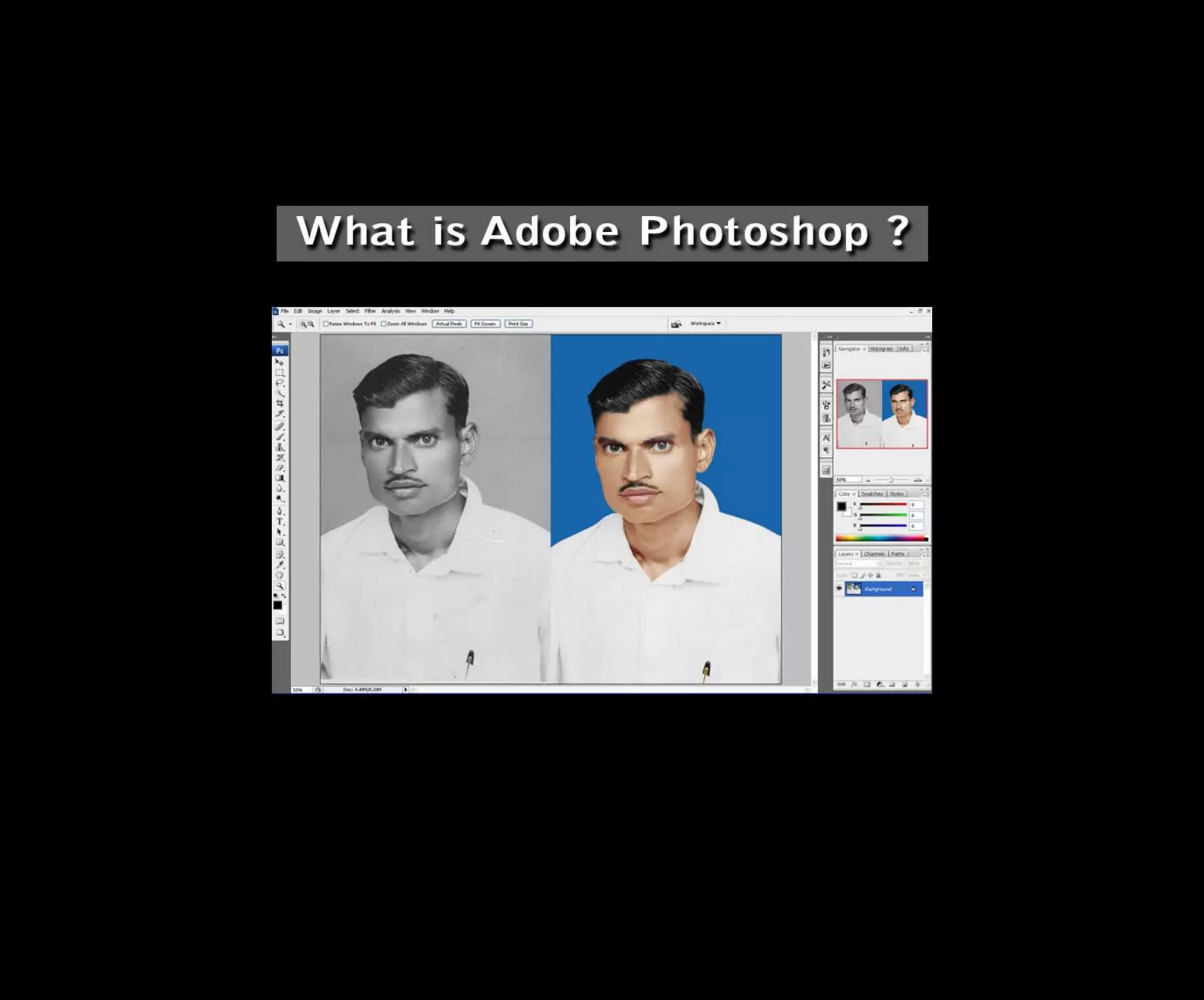Select the Hand tool
This screenshot has height=1000, width=1204.
click(x=280, y=574)
